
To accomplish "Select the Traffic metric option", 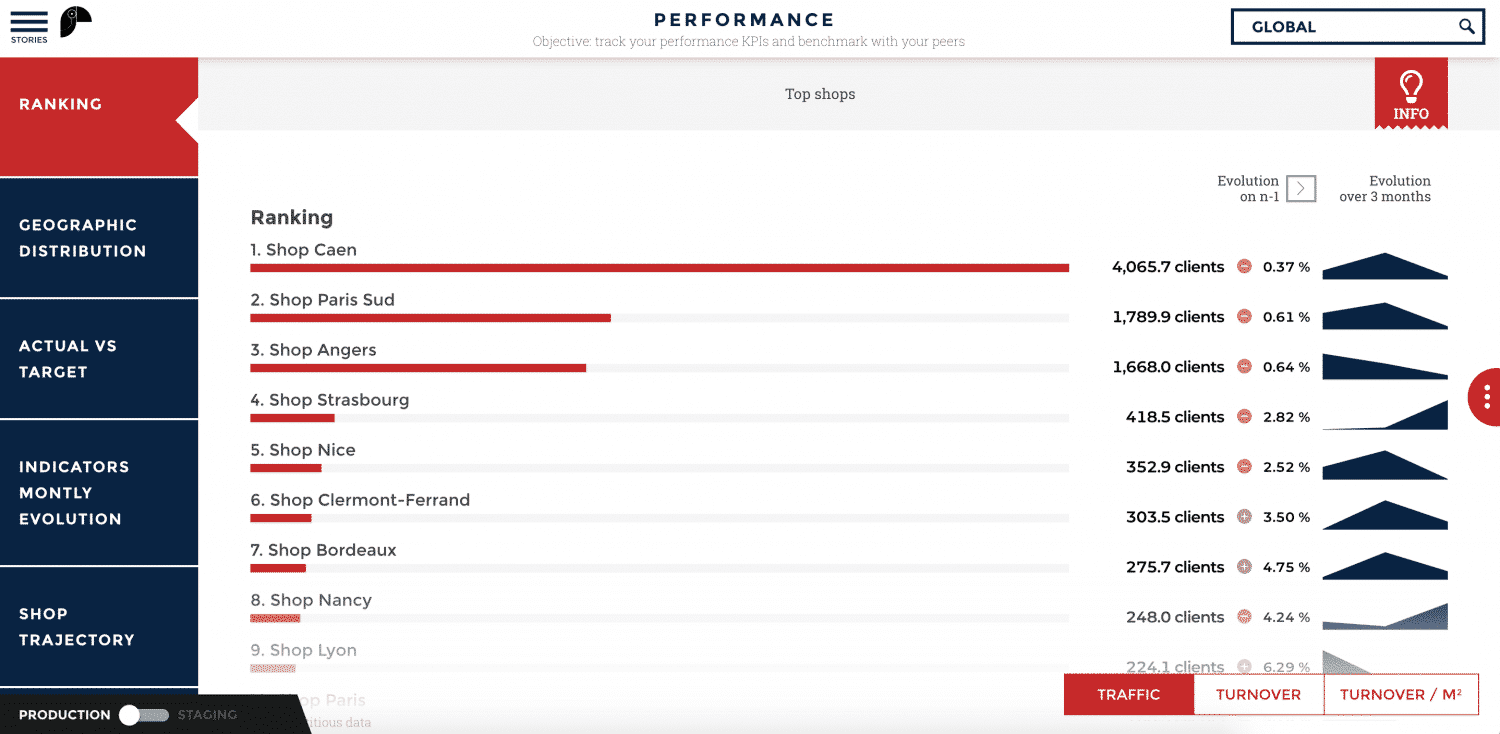I will [x=1128, y=695].
